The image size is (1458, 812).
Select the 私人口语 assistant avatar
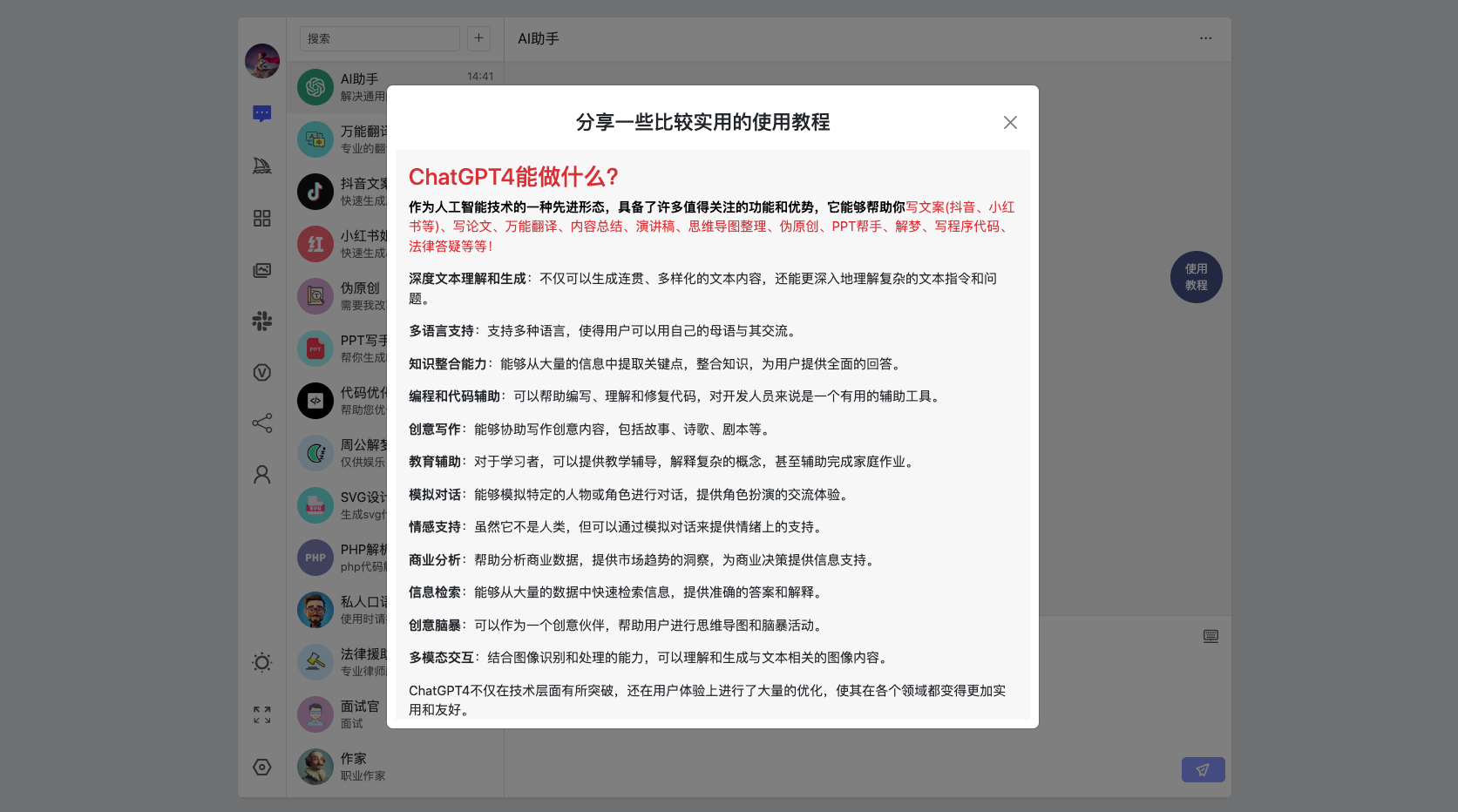point(315,610)
